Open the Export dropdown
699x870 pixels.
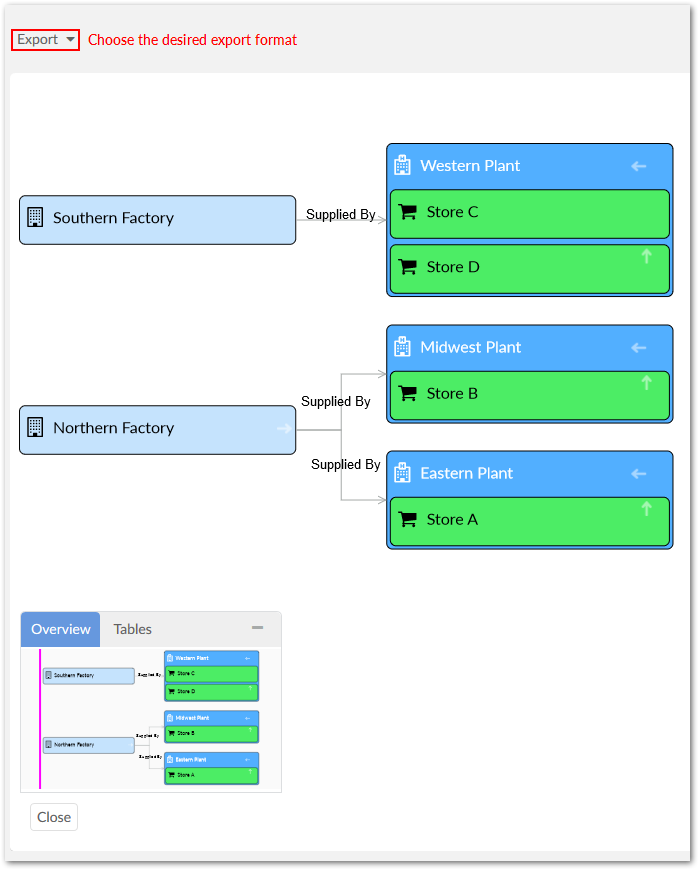pyautogui.click(x=45, y=40)
